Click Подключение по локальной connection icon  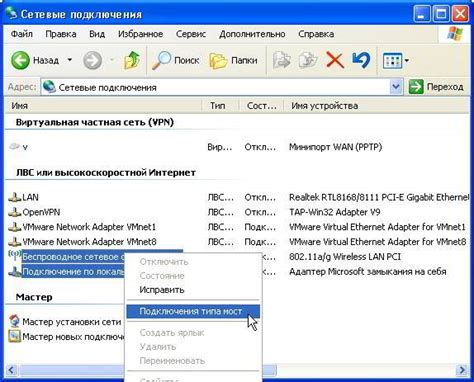click(x=14, y=271)
